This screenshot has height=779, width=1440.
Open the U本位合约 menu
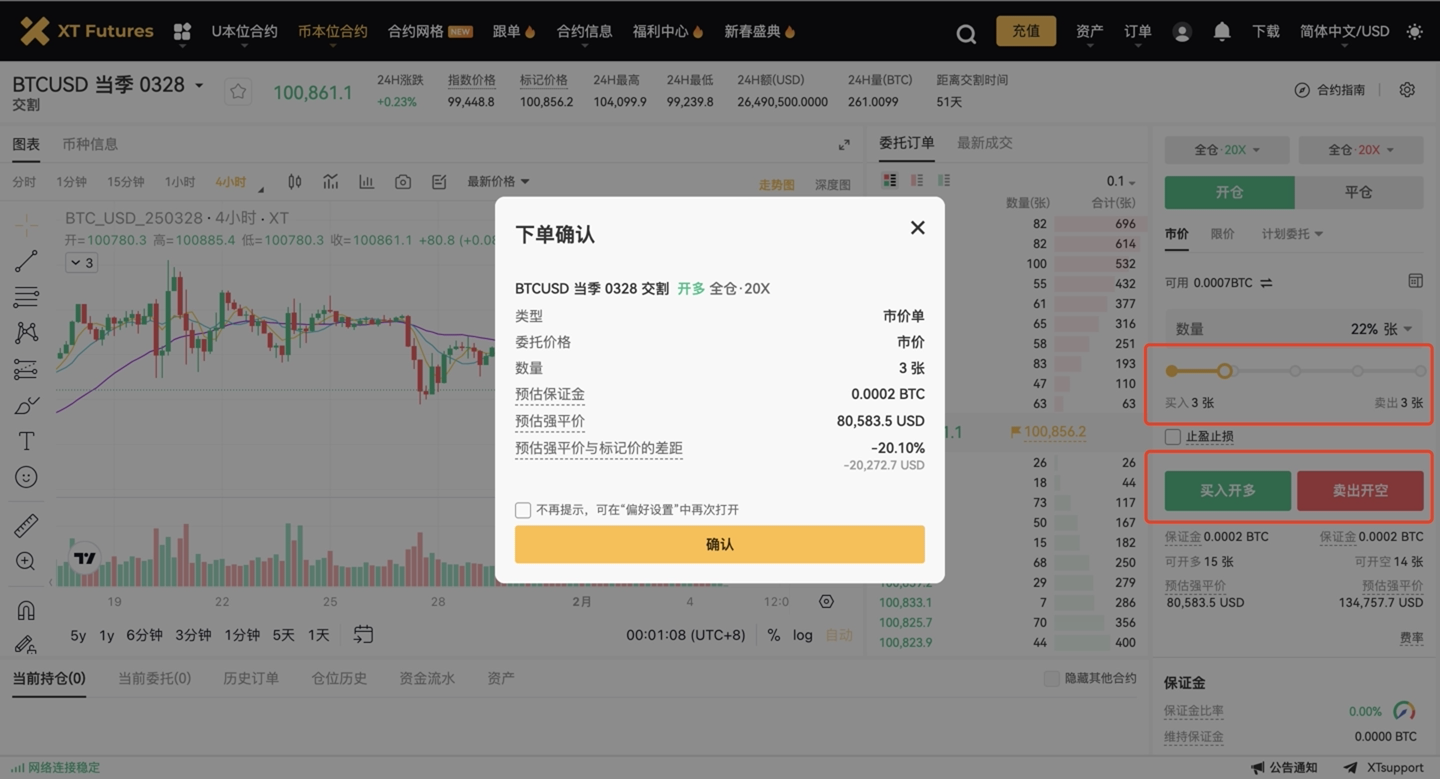[244, 32]
